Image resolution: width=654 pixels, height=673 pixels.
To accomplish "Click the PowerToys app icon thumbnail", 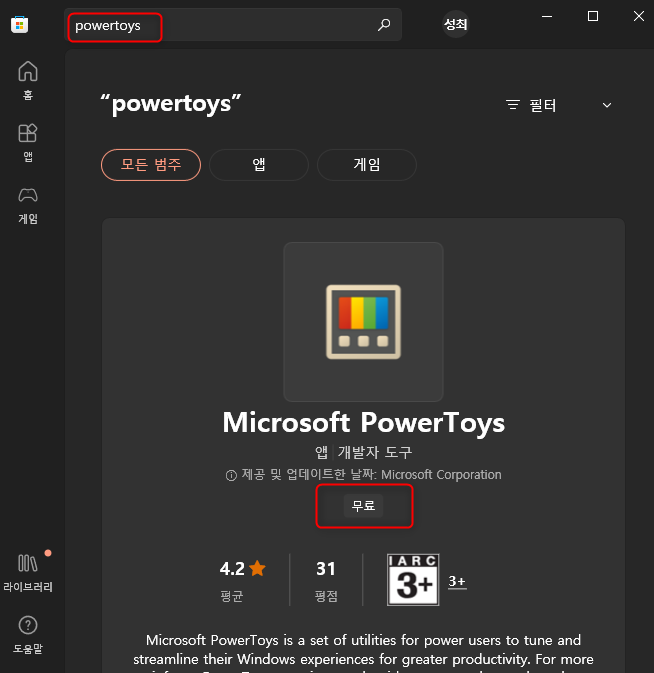I will (x=363, y=322).
